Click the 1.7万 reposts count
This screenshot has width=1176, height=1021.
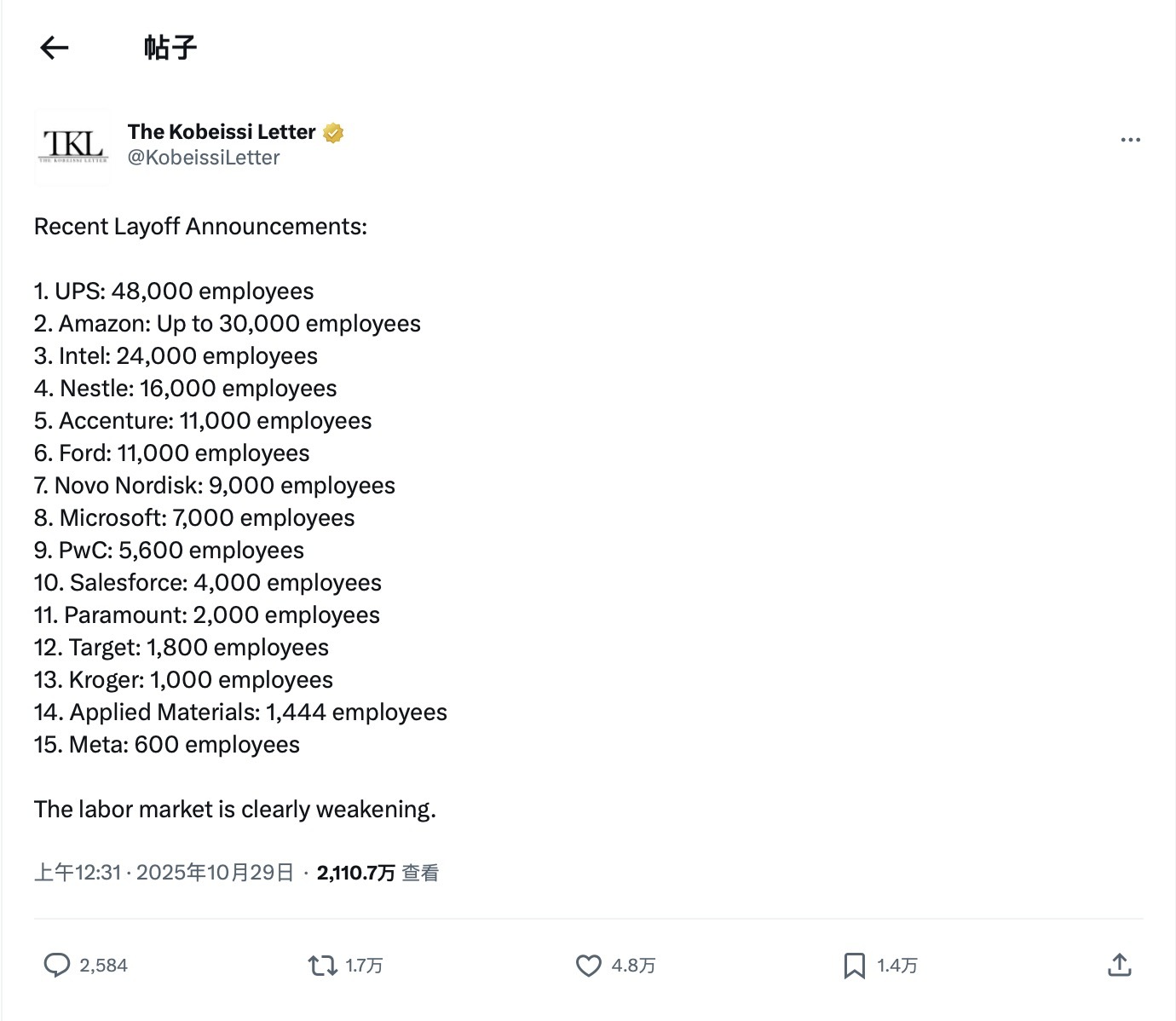pos(364,966)
